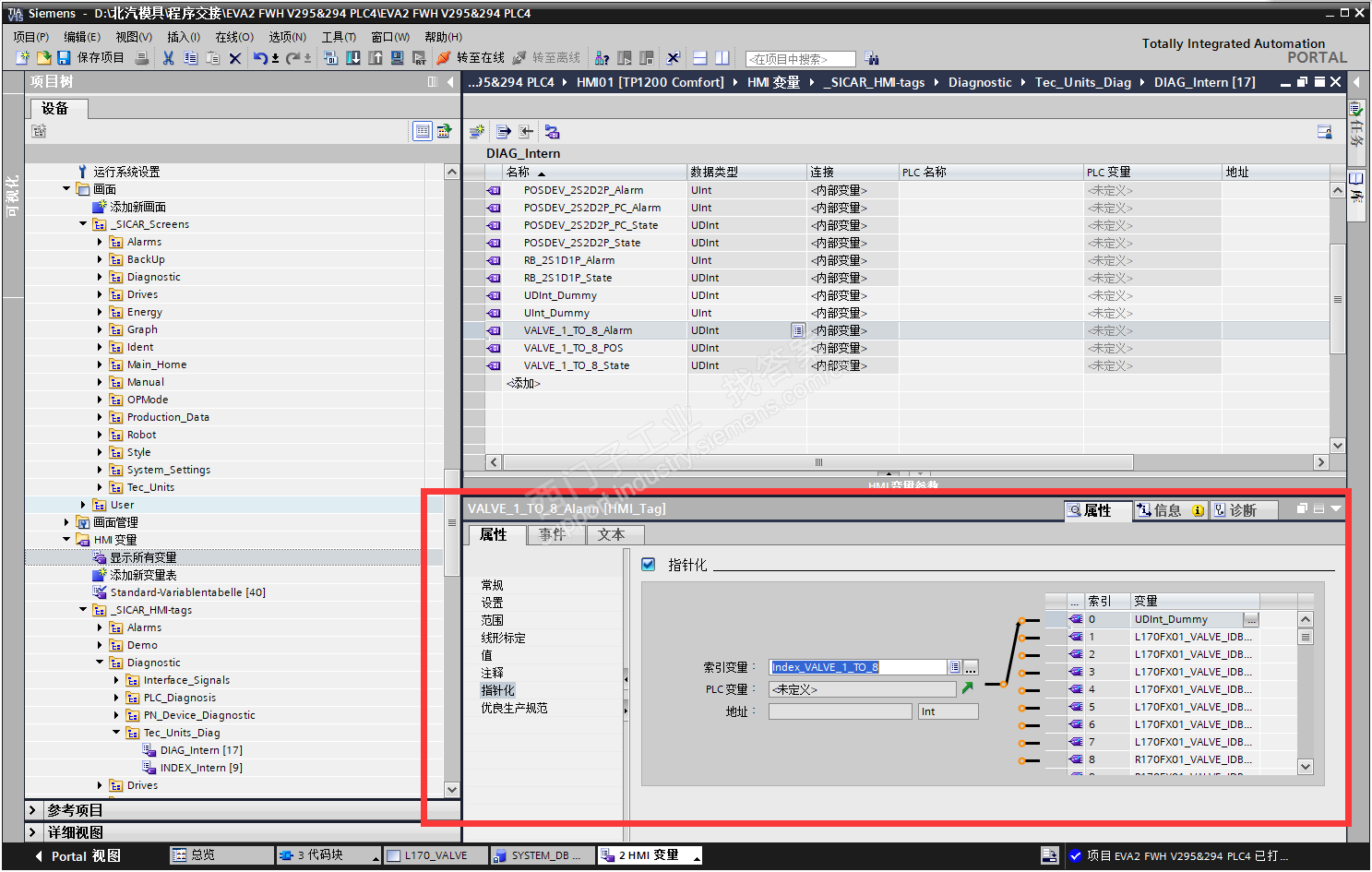This screenshot has width=1372, height=872.
Task: Click the copy icon in toolbar
Action: pyautogui.click(x=190, y=58)
